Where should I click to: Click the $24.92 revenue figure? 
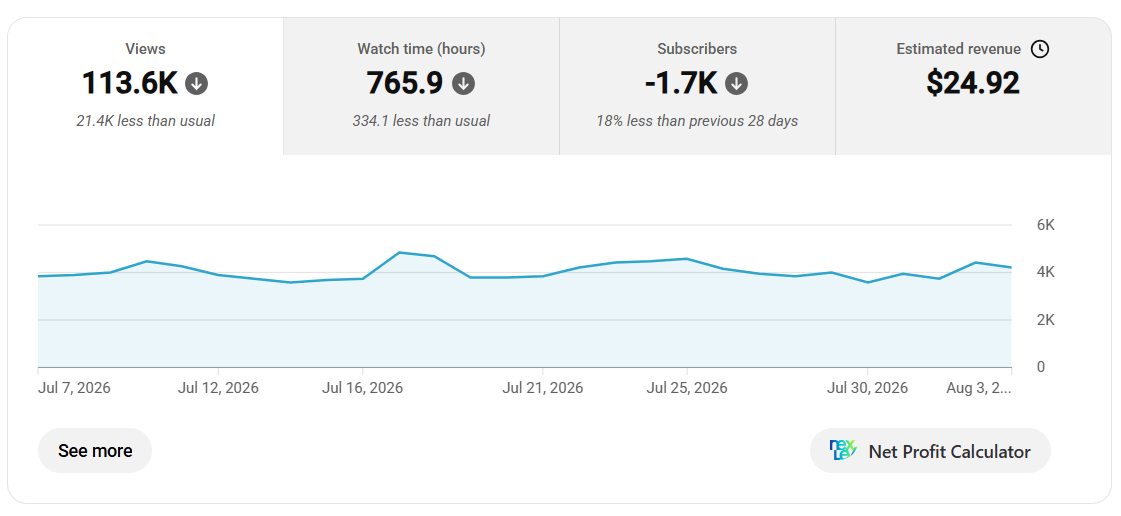click(x=973, y=83)
